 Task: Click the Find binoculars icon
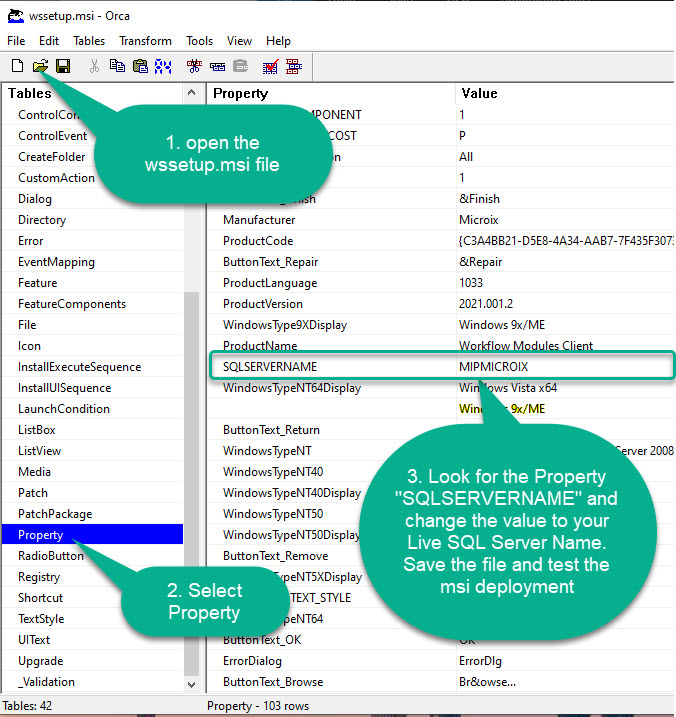point(163,66)
